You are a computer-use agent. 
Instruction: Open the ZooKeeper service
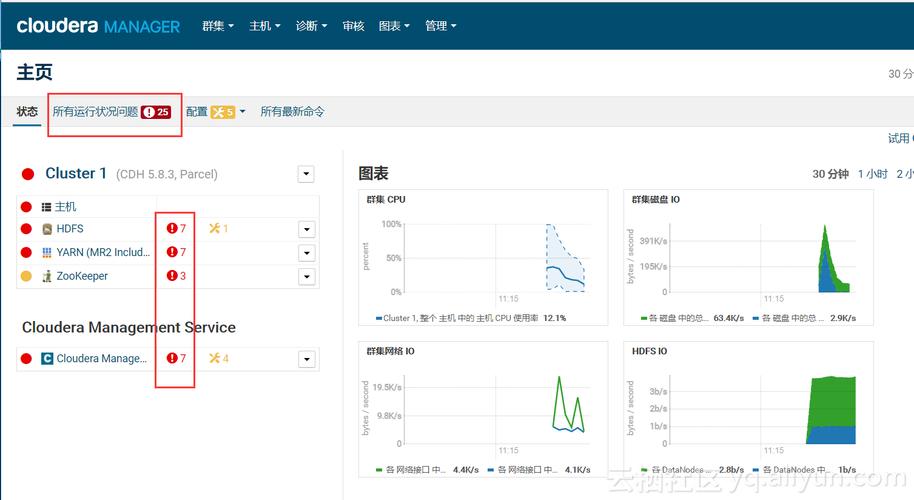point(82,276)
